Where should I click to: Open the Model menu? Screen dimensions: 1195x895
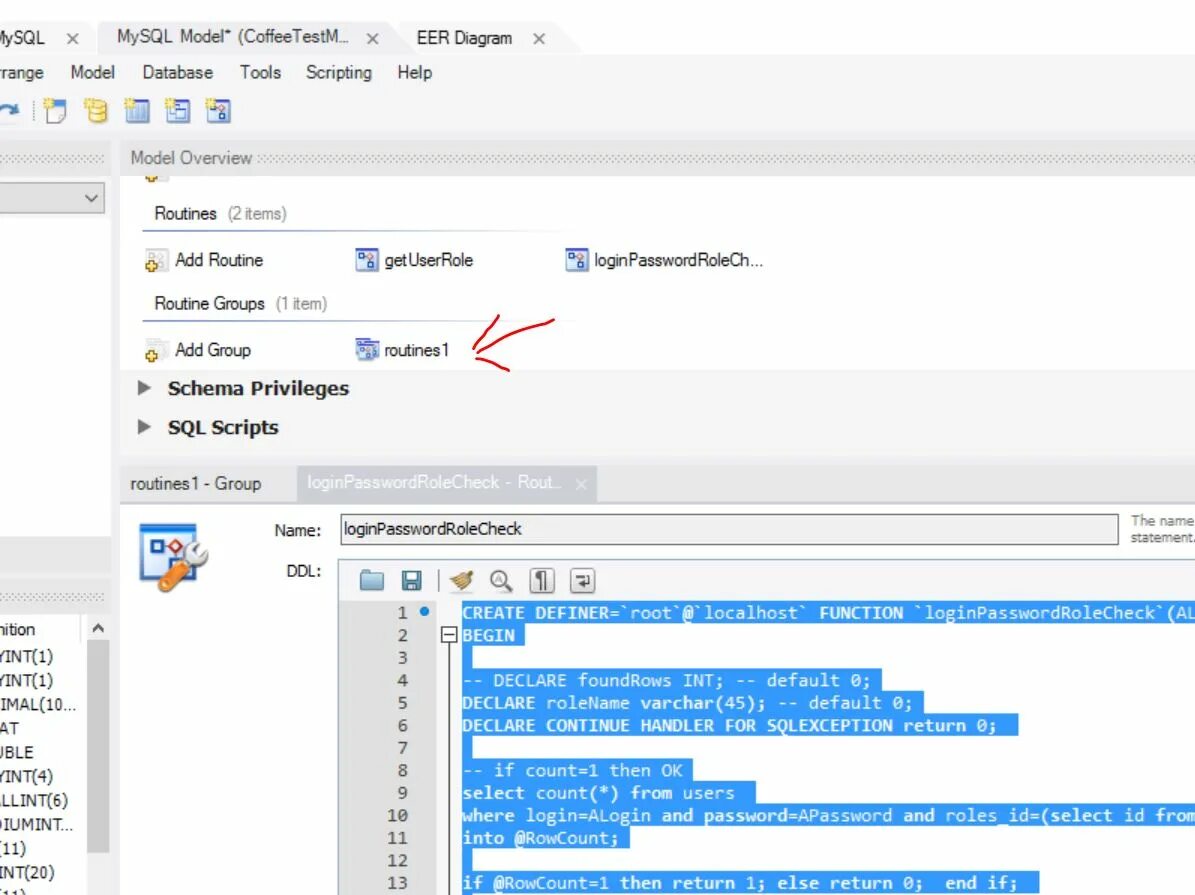click(92, 72)
